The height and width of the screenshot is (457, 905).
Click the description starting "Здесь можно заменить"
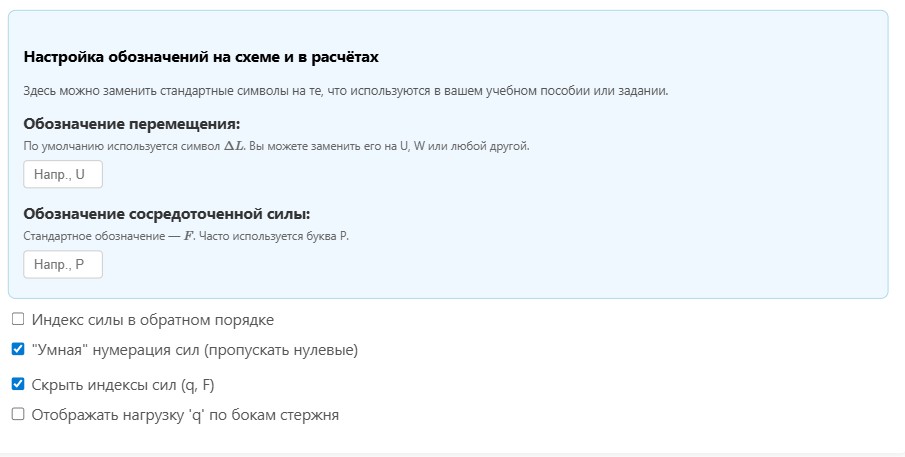pos(345,91)
